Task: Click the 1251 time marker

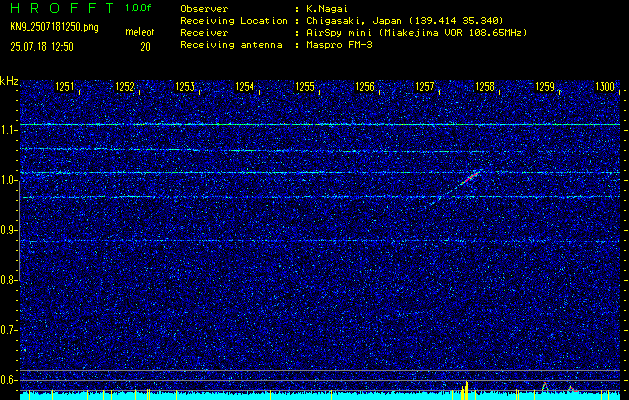Action: [x=65, y=87]
